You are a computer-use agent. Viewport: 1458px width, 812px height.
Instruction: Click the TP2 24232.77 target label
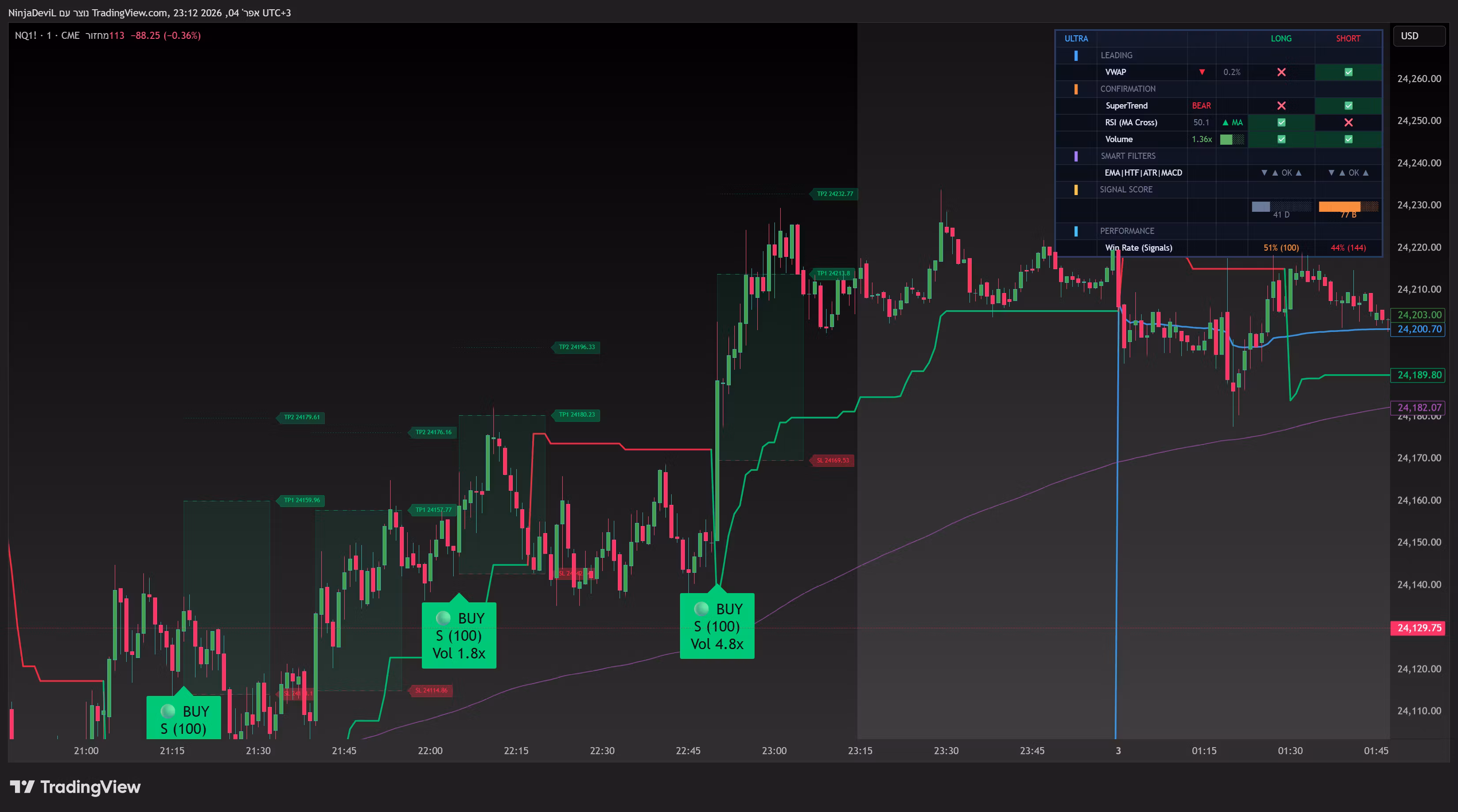pyautogui.click(x=834, y=194)
